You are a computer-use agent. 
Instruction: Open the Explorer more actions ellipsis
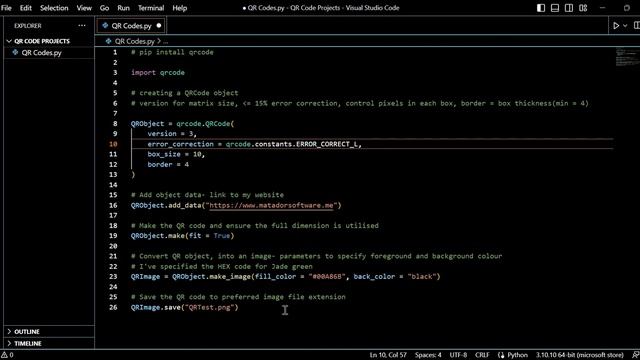pos(82,26)
